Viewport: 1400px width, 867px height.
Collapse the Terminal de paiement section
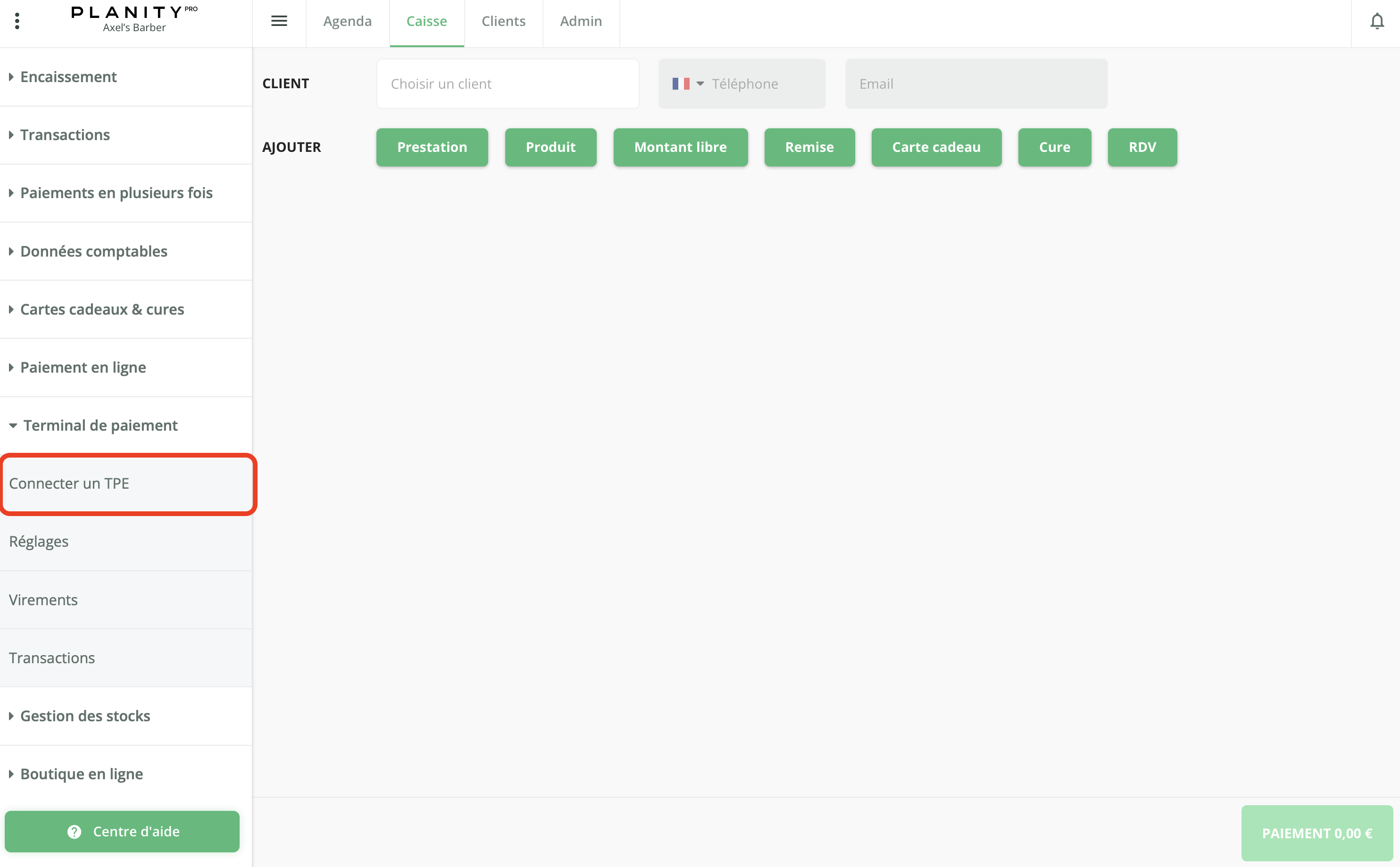click(x=100, y=425)
